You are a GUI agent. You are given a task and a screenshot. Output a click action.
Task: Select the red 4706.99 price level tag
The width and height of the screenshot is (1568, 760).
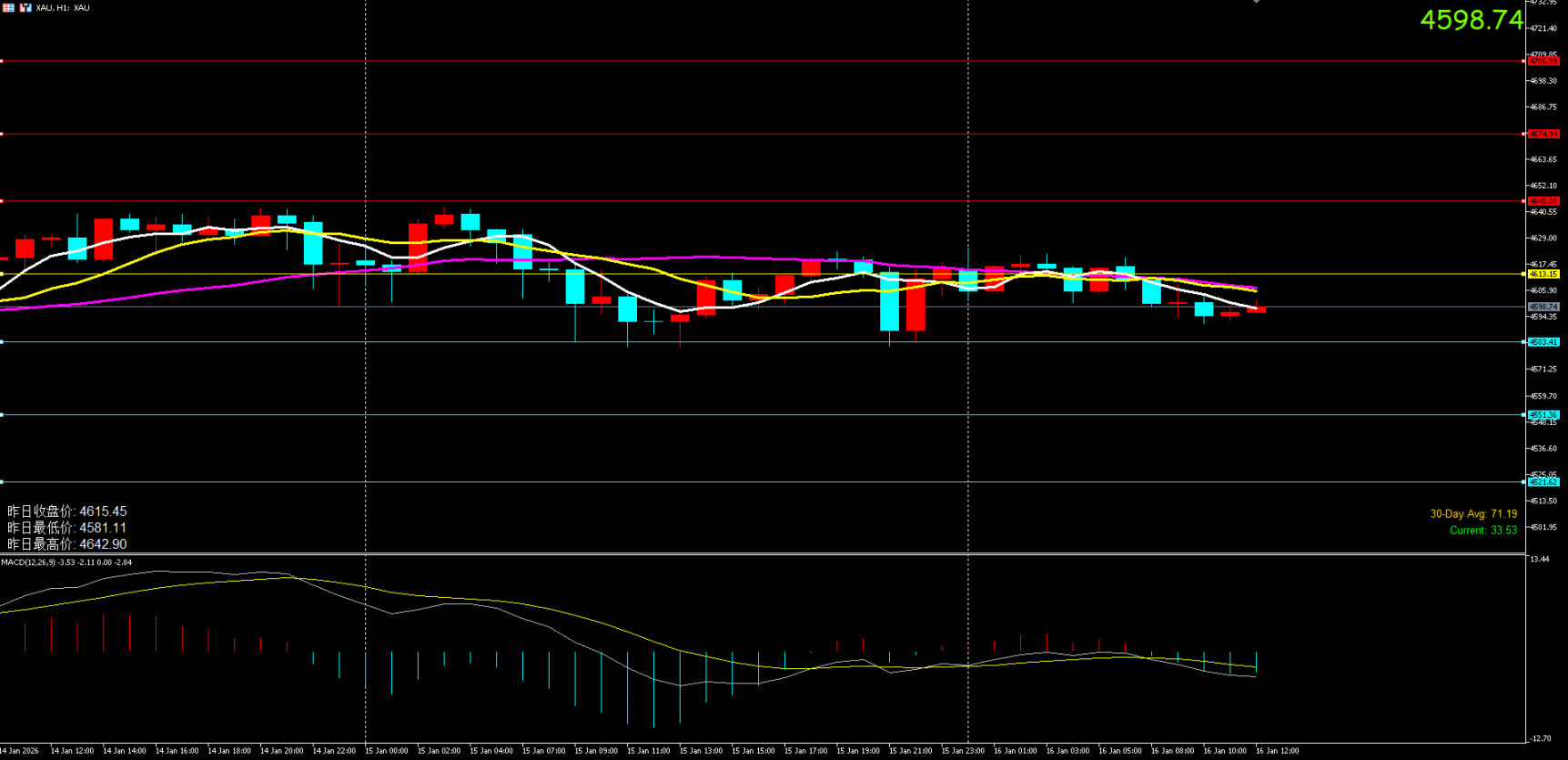[x=1543, y=61]
